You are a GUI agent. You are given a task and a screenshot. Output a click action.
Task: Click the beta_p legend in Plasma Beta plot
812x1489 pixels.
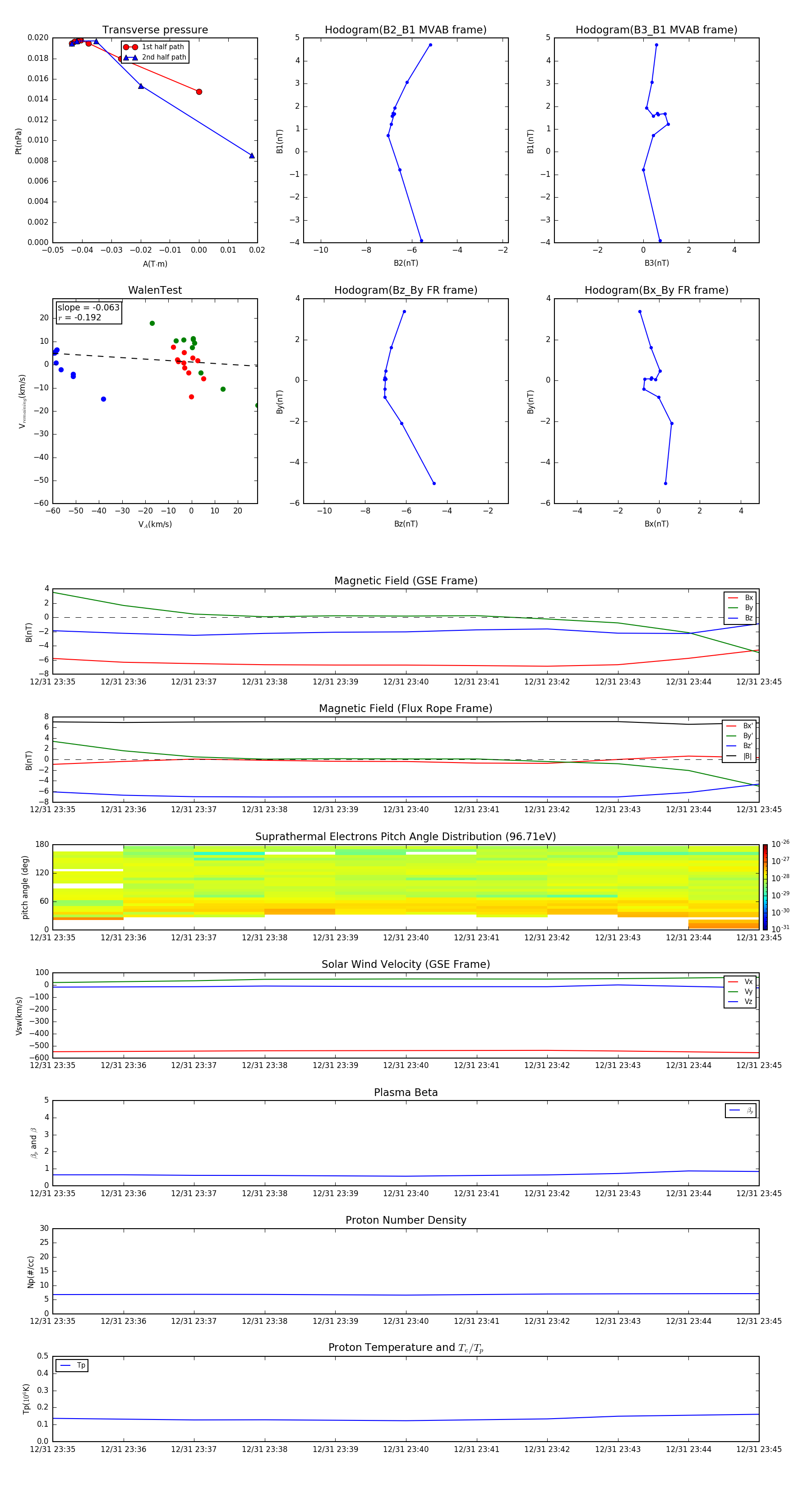[x=741, y=1111]
